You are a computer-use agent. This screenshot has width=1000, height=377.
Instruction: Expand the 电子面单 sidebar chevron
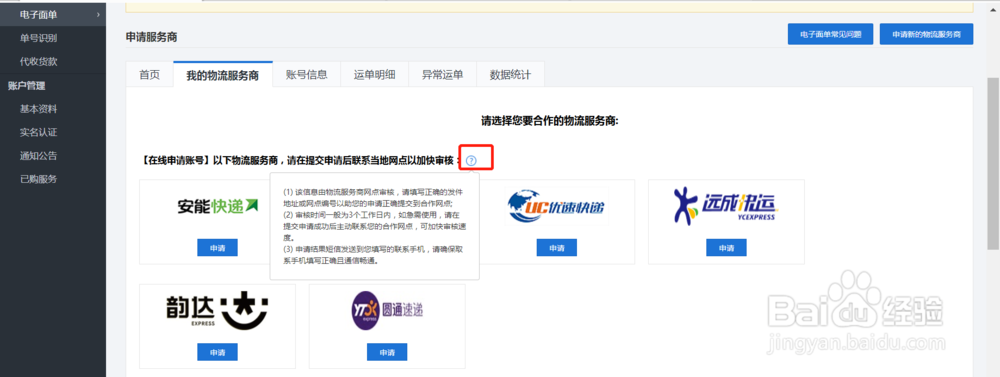click(x=98, y=14)
